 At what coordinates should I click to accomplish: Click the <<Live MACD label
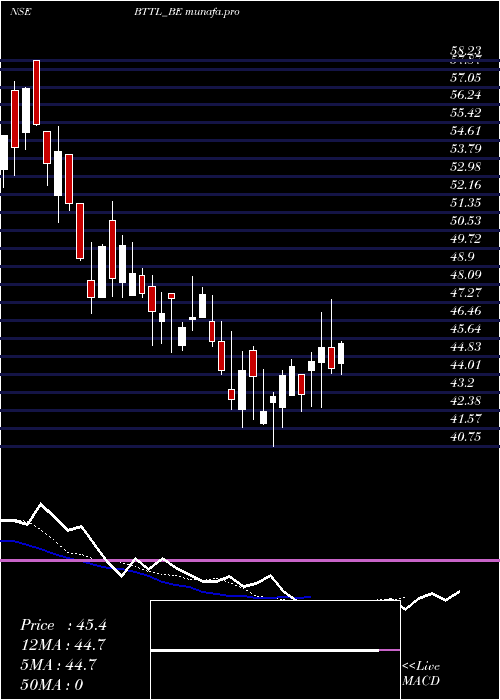click(421, 674)
